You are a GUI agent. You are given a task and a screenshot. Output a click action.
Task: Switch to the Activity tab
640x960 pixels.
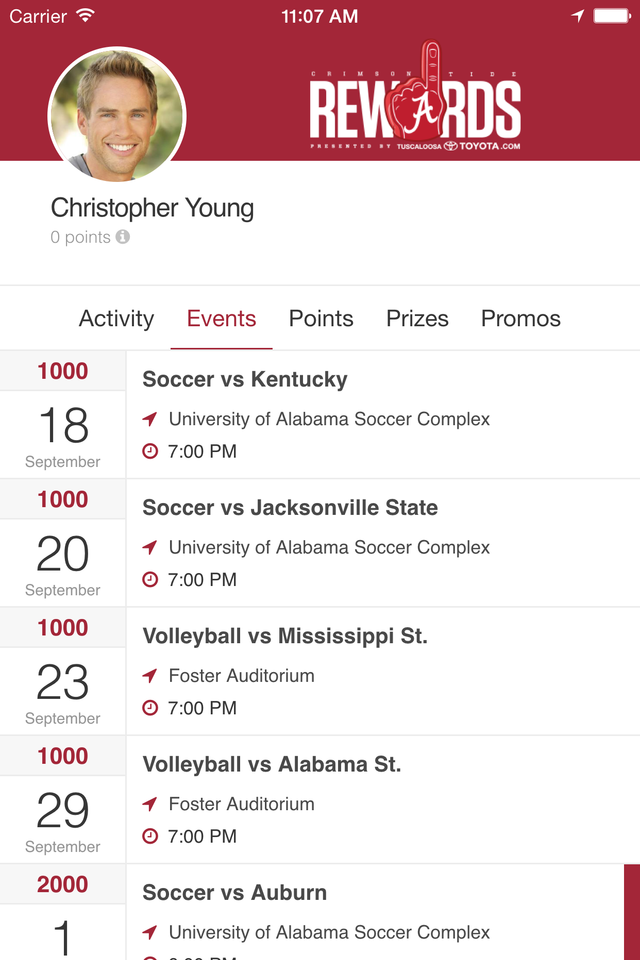click(x=116, y=319)
